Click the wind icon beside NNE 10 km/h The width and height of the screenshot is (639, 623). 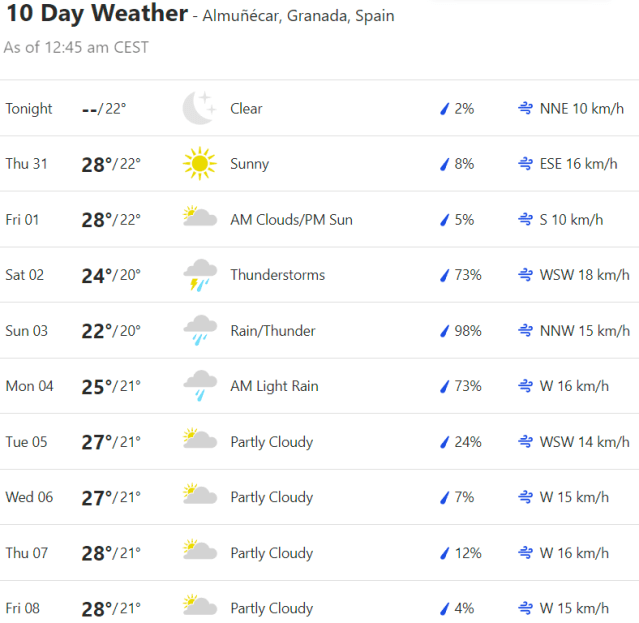pos(525,108)
